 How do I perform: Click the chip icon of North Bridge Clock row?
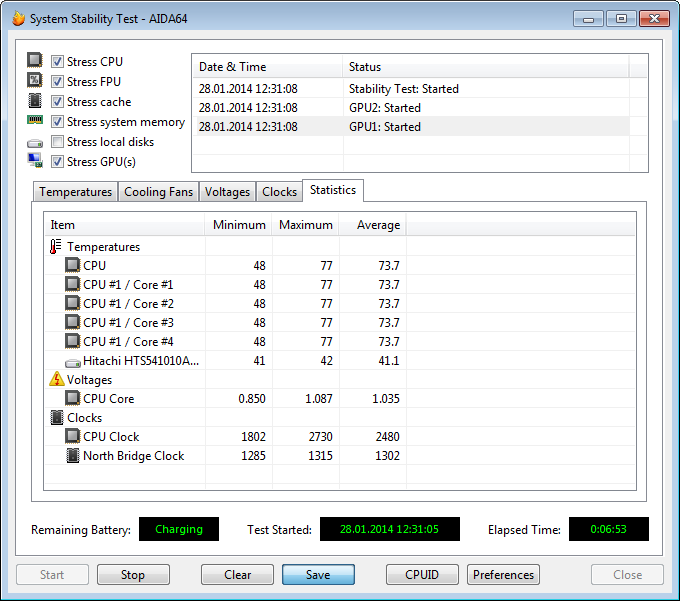coord(72,455)
